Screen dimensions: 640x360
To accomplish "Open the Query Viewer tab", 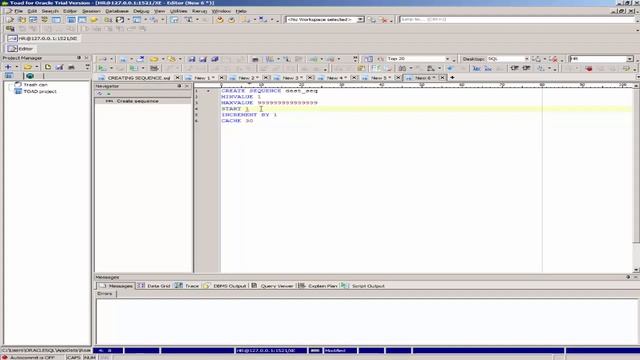I will [x=272, y=286].
